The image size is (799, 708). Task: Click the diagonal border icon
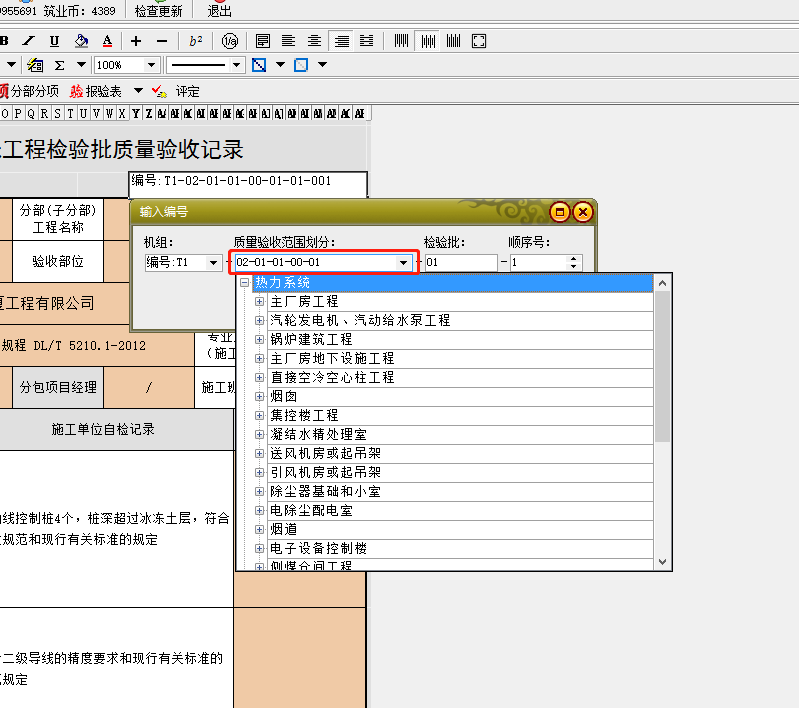[x=259, y=65]
